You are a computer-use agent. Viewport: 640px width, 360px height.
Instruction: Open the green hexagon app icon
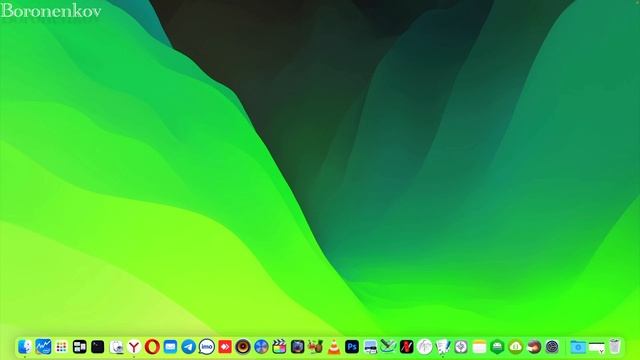pyautogui.click(x=497, y=347)
